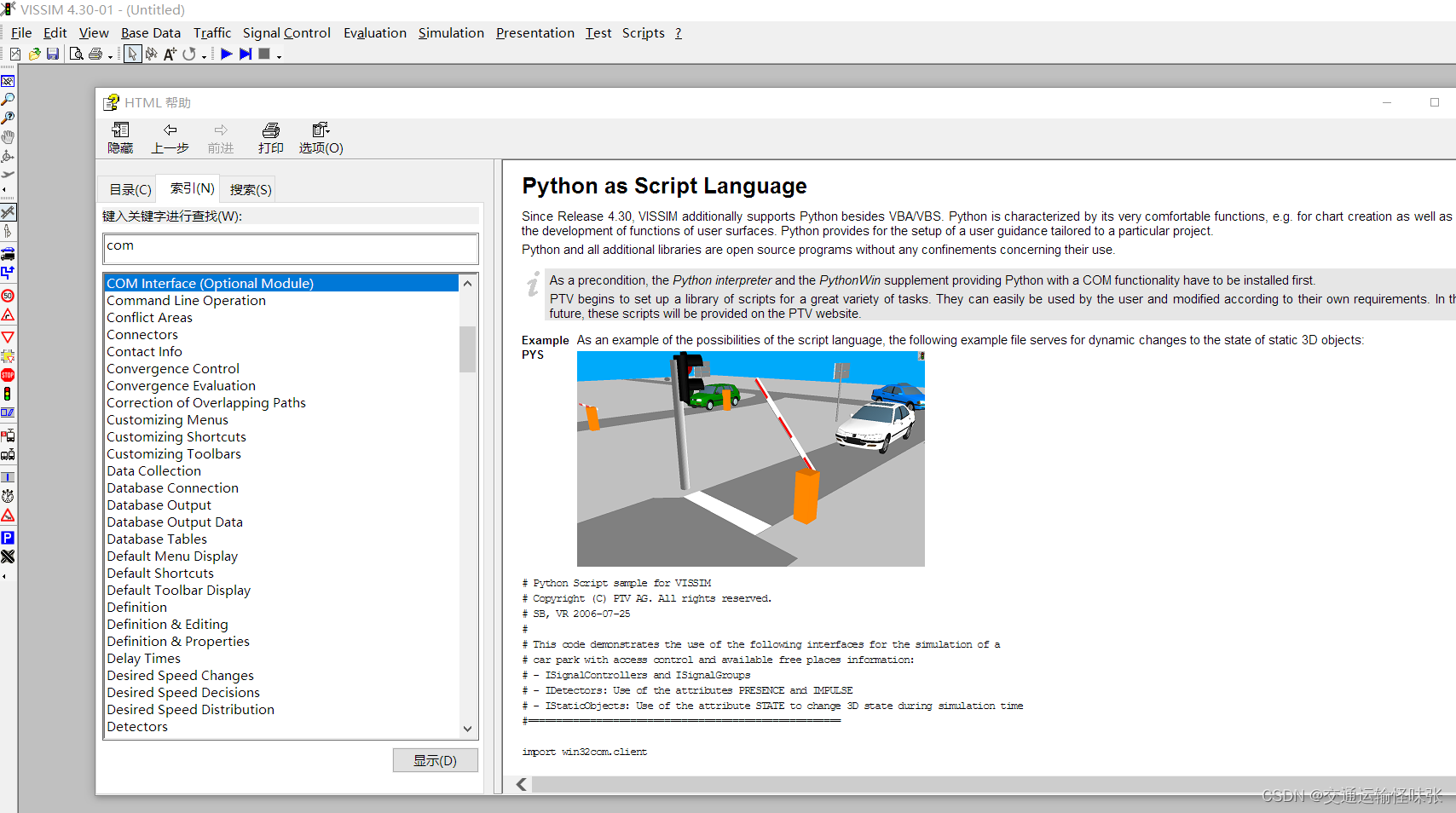Switch to the 搜索(S) search tab
Image resolution: width=1456 pixels, height=813 pixels.
[251, 189]
